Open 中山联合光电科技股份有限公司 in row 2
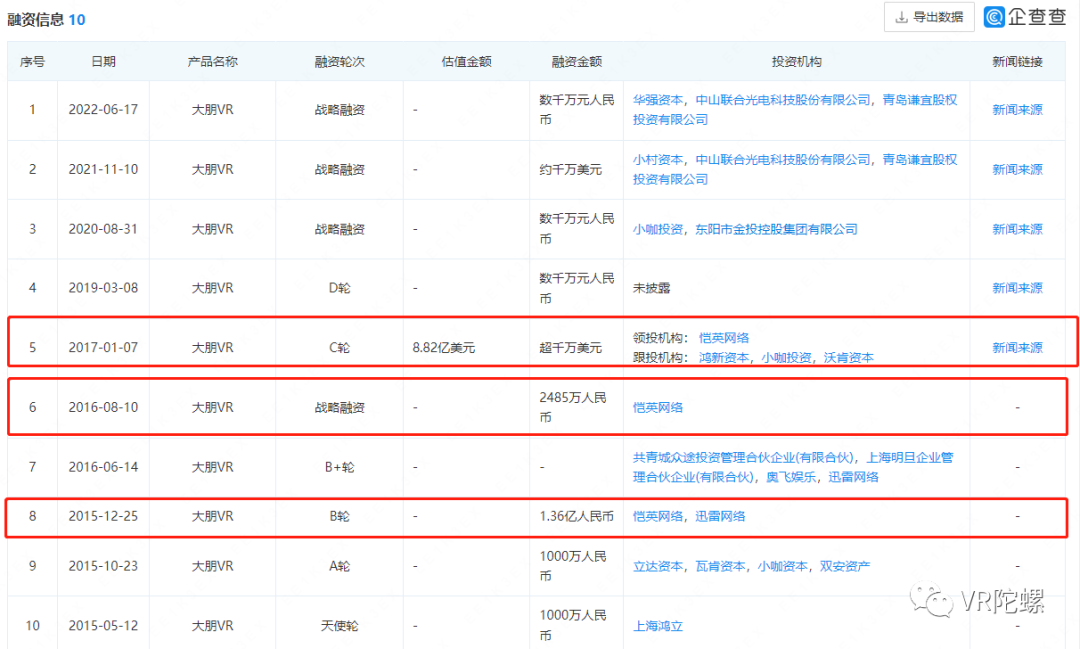Image resolution: width=1080 pixels, height=649 pixels. (x=783, y=160)
